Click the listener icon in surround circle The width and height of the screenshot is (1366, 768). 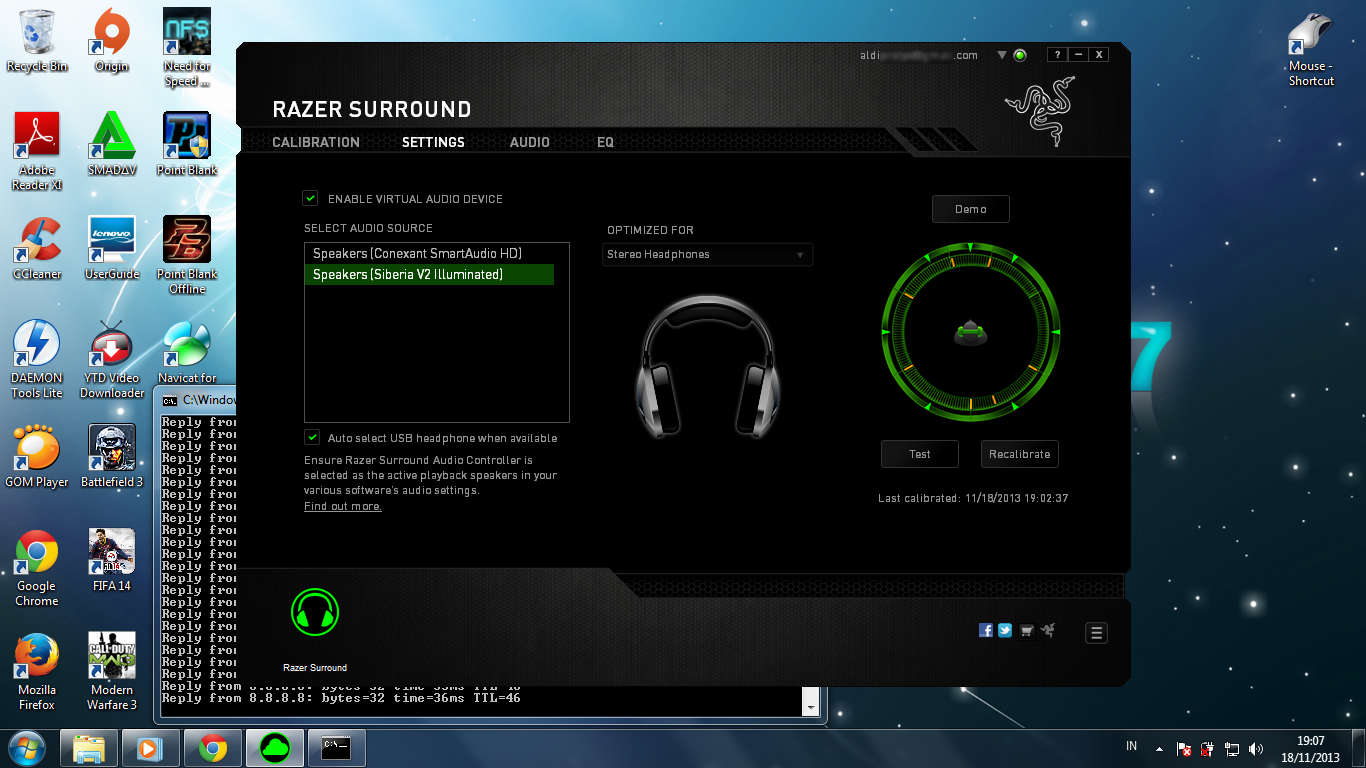[x=970, y=332]
